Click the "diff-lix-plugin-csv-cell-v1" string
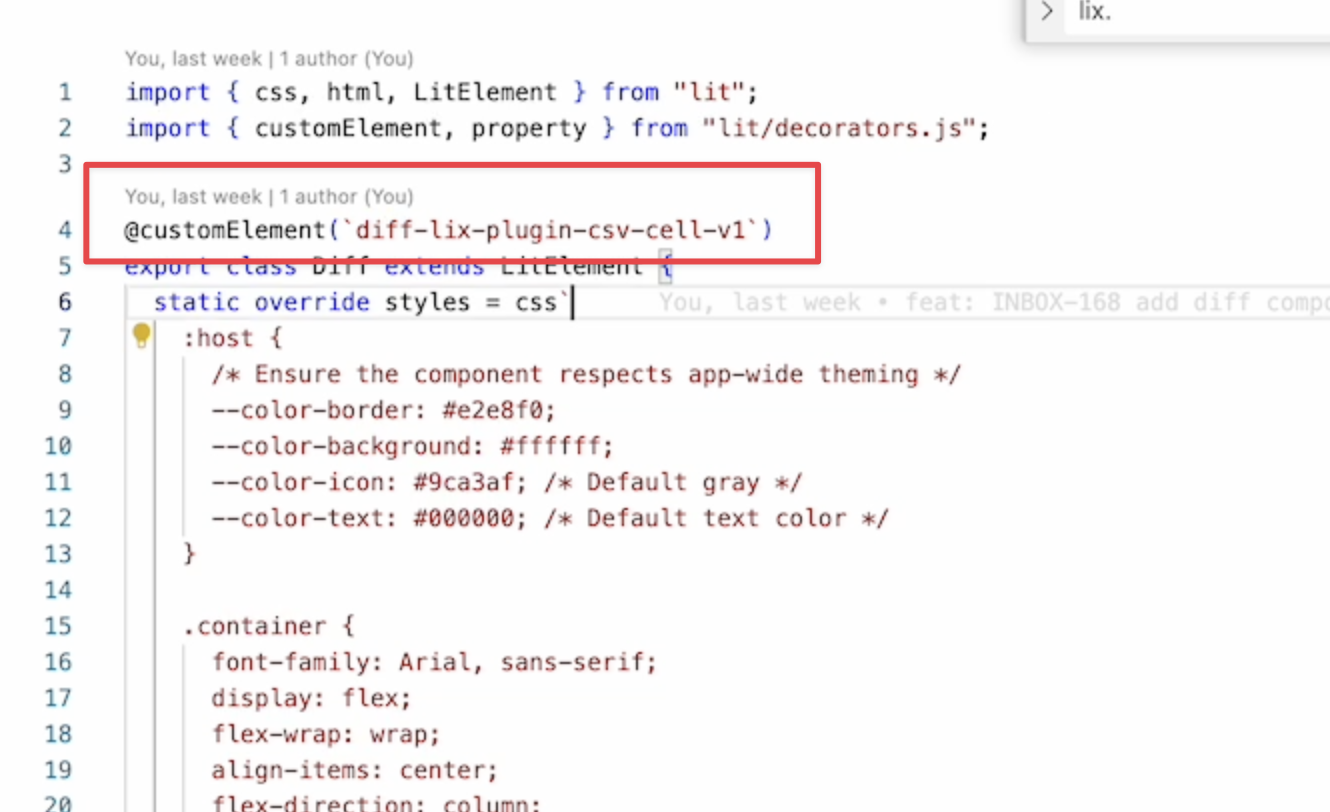The height and width of the screenshot is (812, 1330). coord(551,230)
